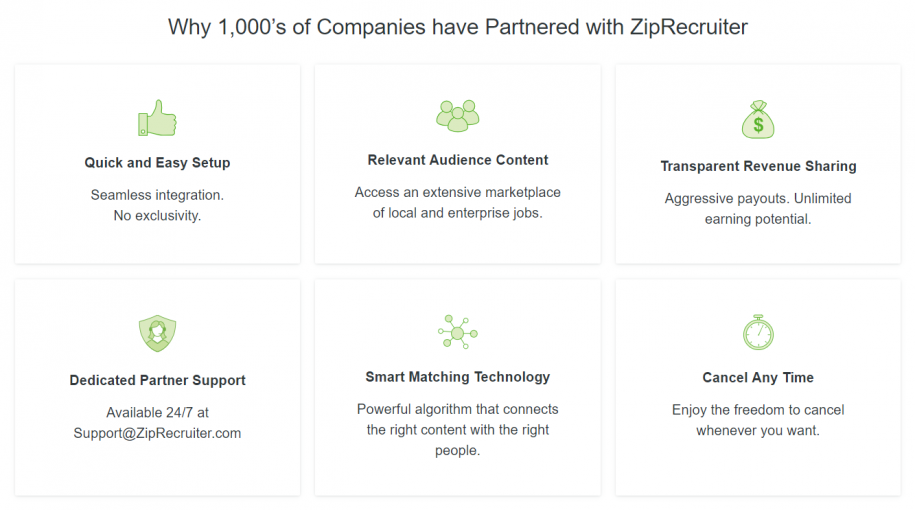The height and width of the screenshot is (510, 915).
Task: Click the stopwatch Cancel Any Time icon
Action: click(x=758, y=332)
